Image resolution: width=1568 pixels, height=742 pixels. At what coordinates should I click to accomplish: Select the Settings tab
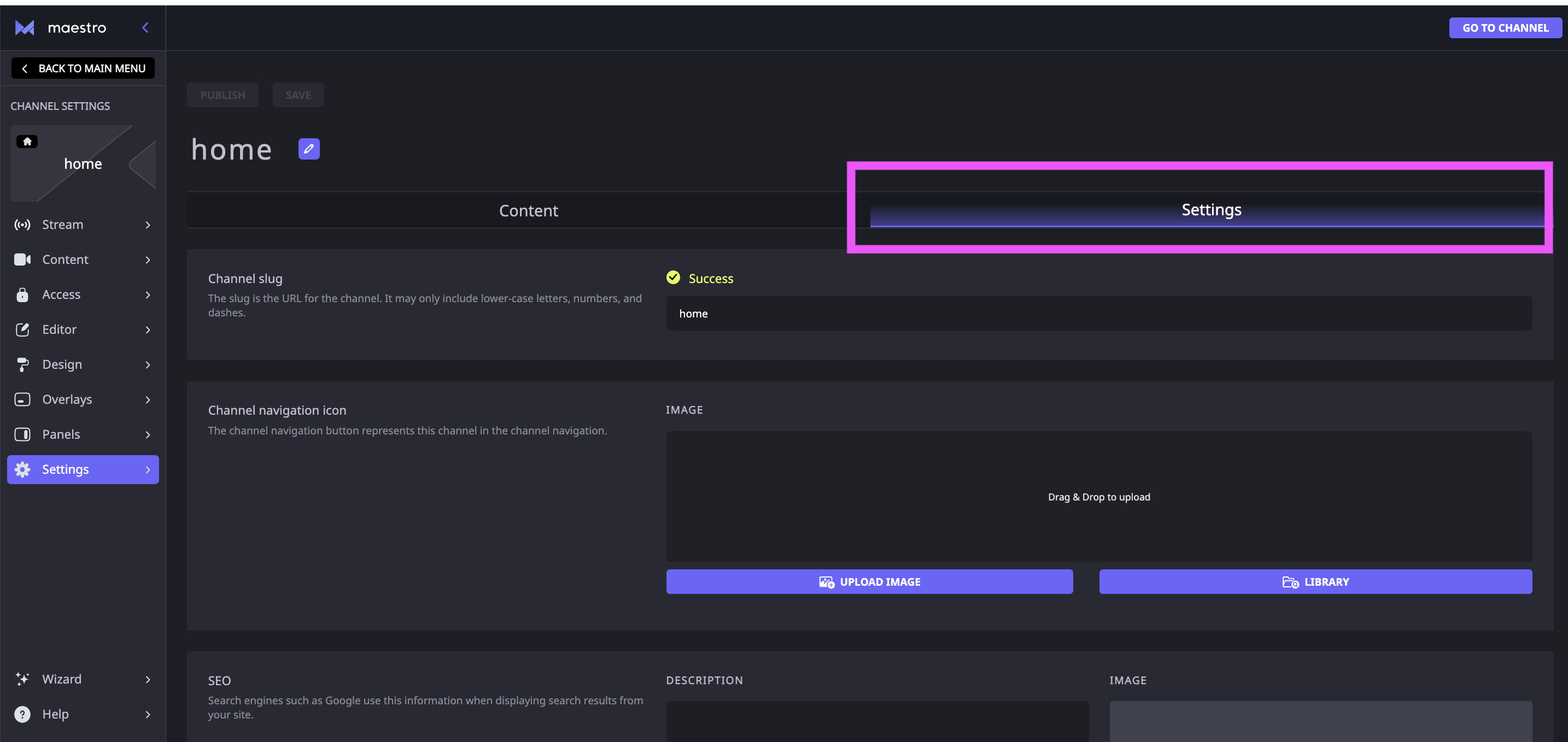[1212, 210]
